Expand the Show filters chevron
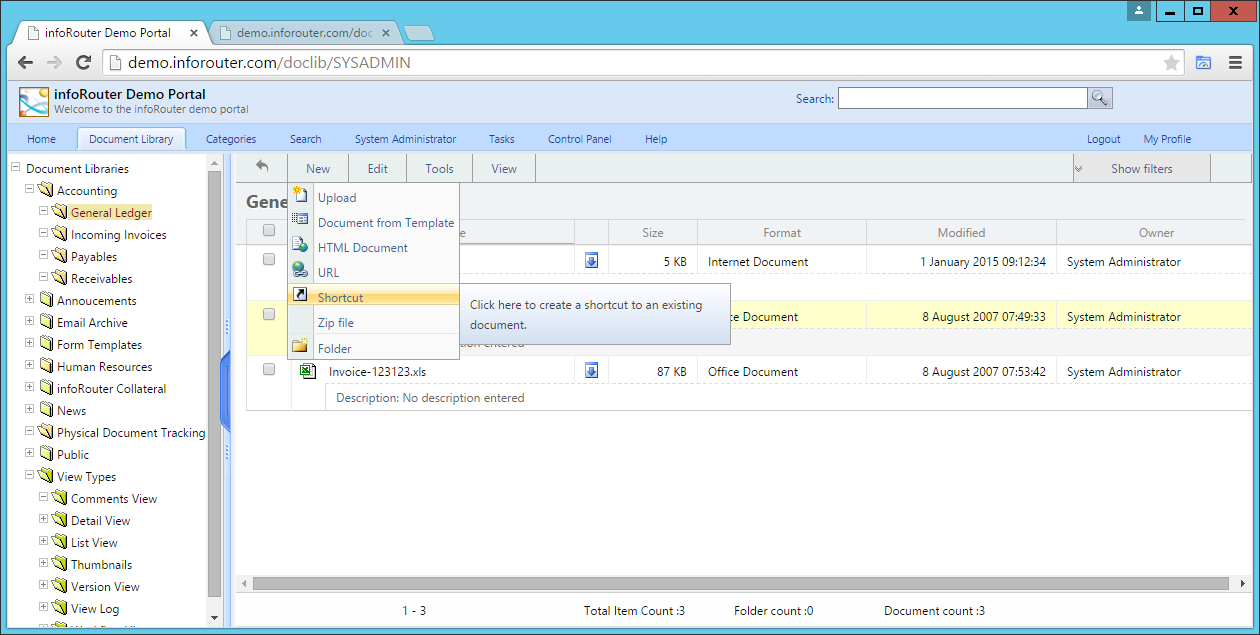This screenshot has width=1260, height=635. [x=1079, y=169]
